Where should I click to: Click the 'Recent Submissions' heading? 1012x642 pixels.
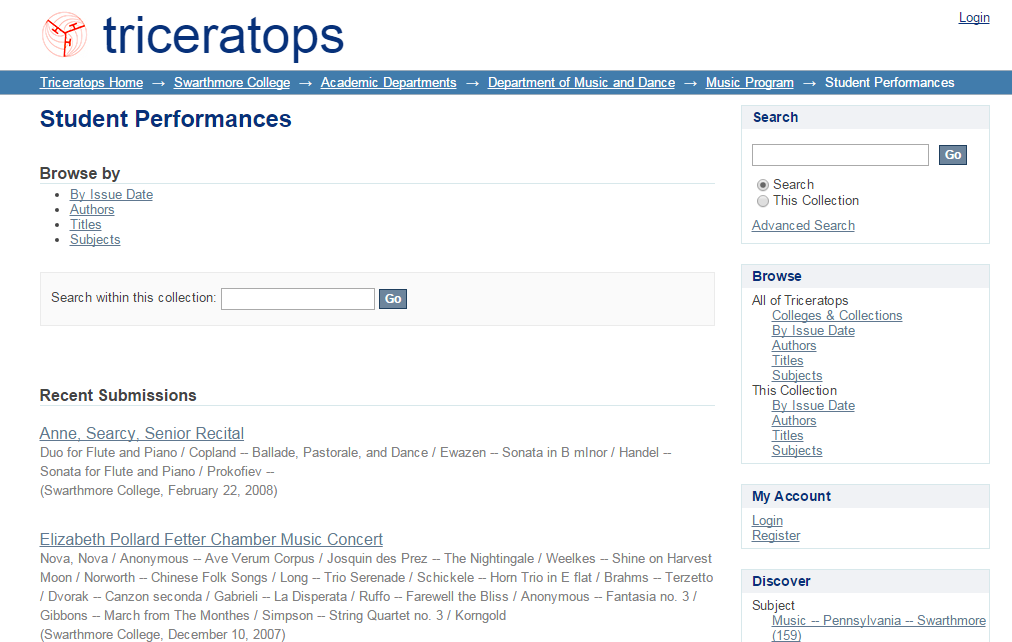point(118,396)
